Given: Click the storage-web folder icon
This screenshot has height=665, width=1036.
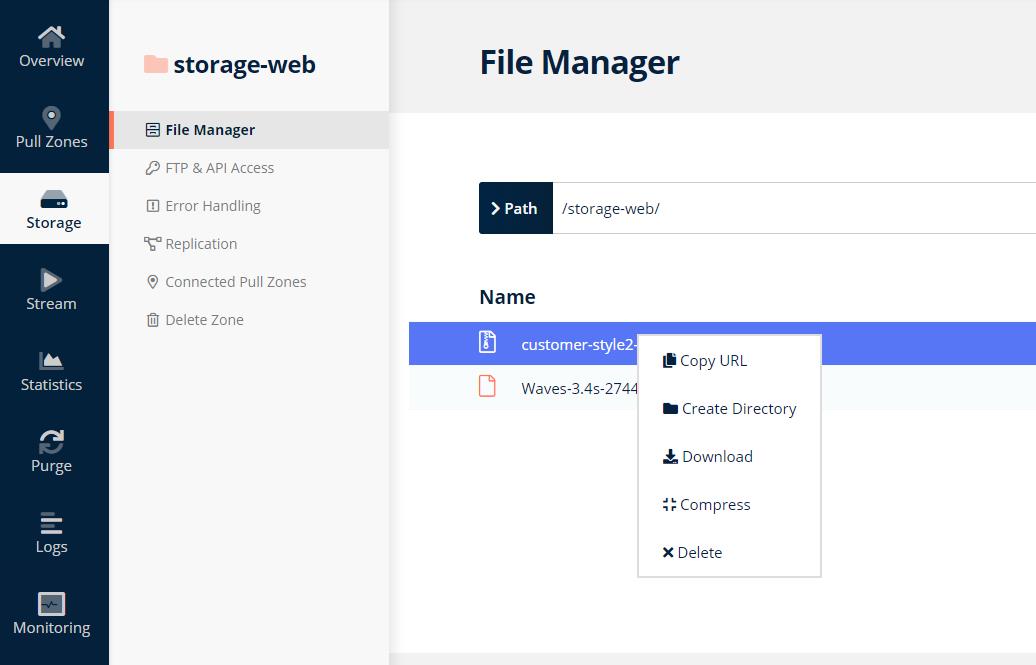Looking at the screenshot, I should coord(156,64).
